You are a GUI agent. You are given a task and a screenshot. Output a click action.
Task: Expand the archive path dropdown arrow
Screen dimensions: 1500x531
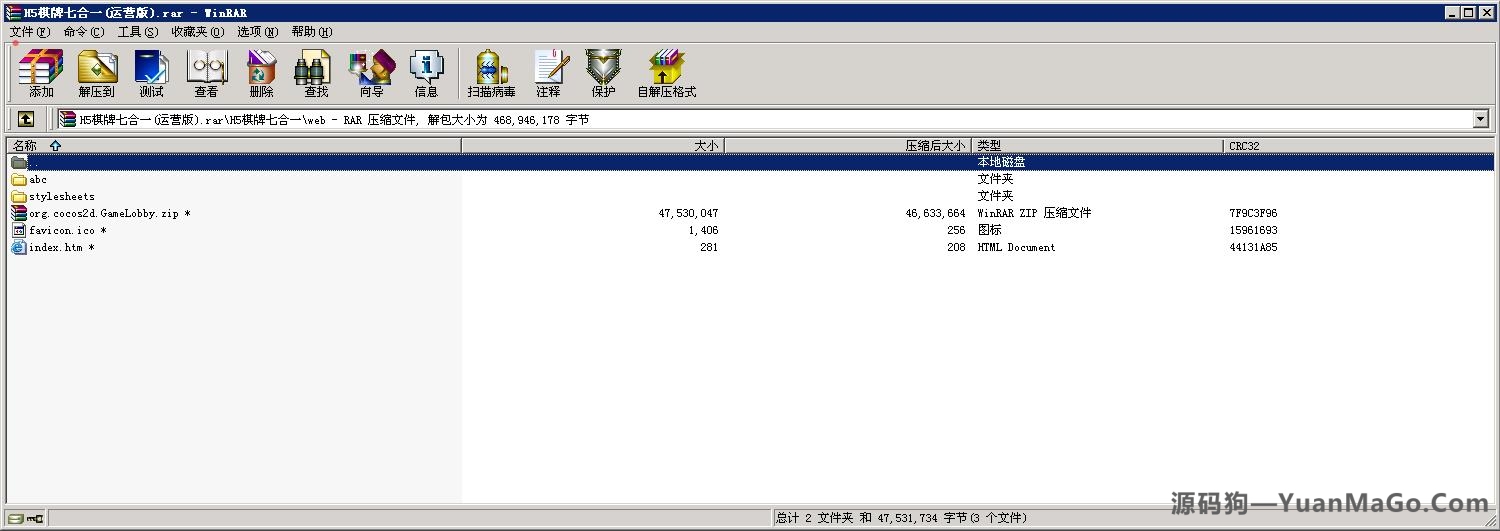(x=1480, y=119)
